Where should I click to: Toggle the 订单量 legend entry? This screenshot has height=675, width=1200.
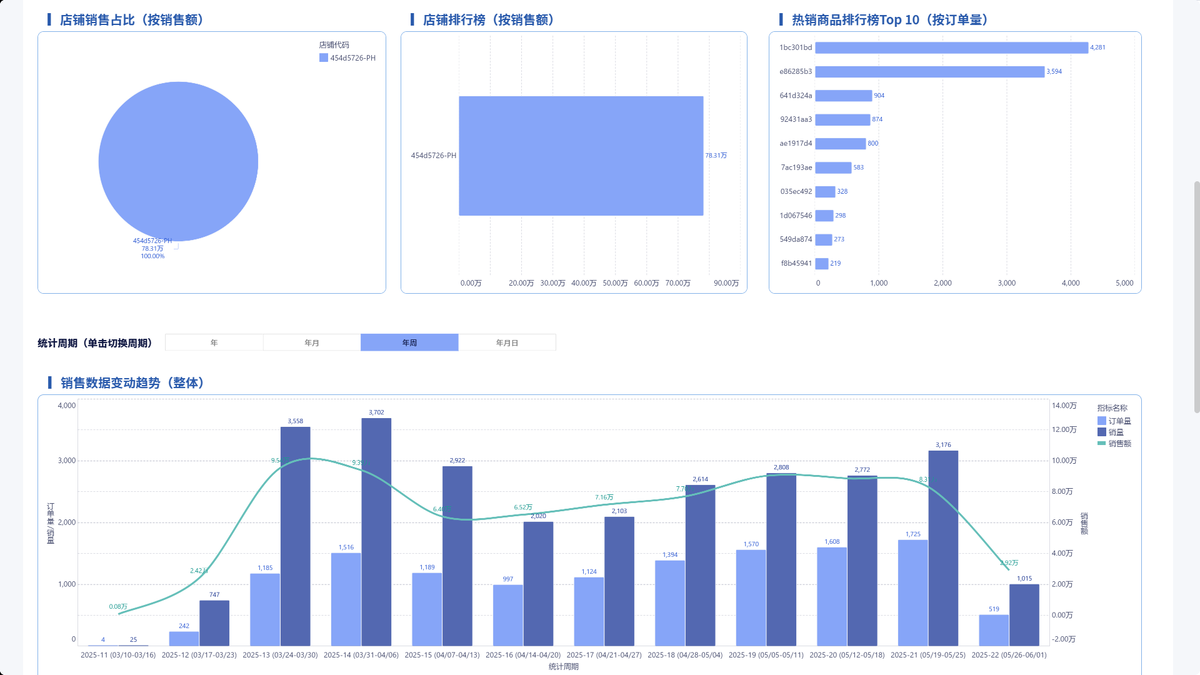click(x=1113, y=421)
